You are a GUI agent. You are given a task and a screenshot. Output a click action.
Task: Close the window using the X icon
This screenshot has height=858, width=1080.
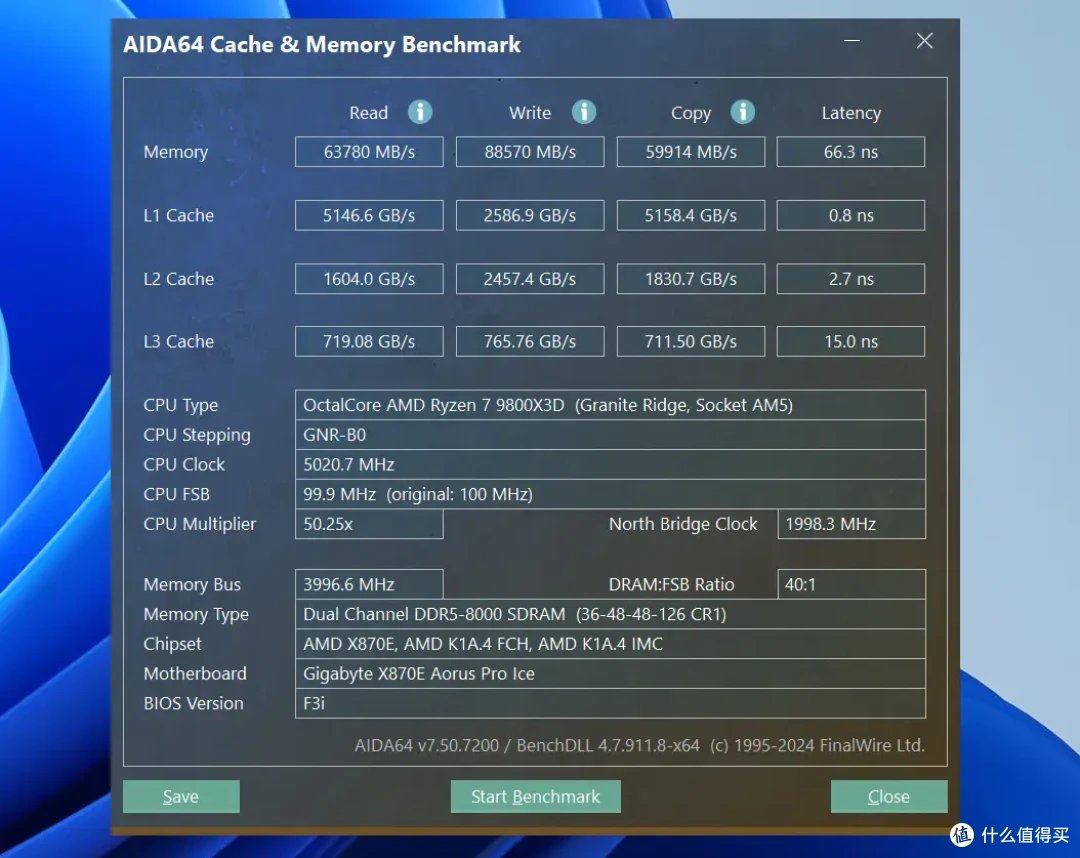924,41
